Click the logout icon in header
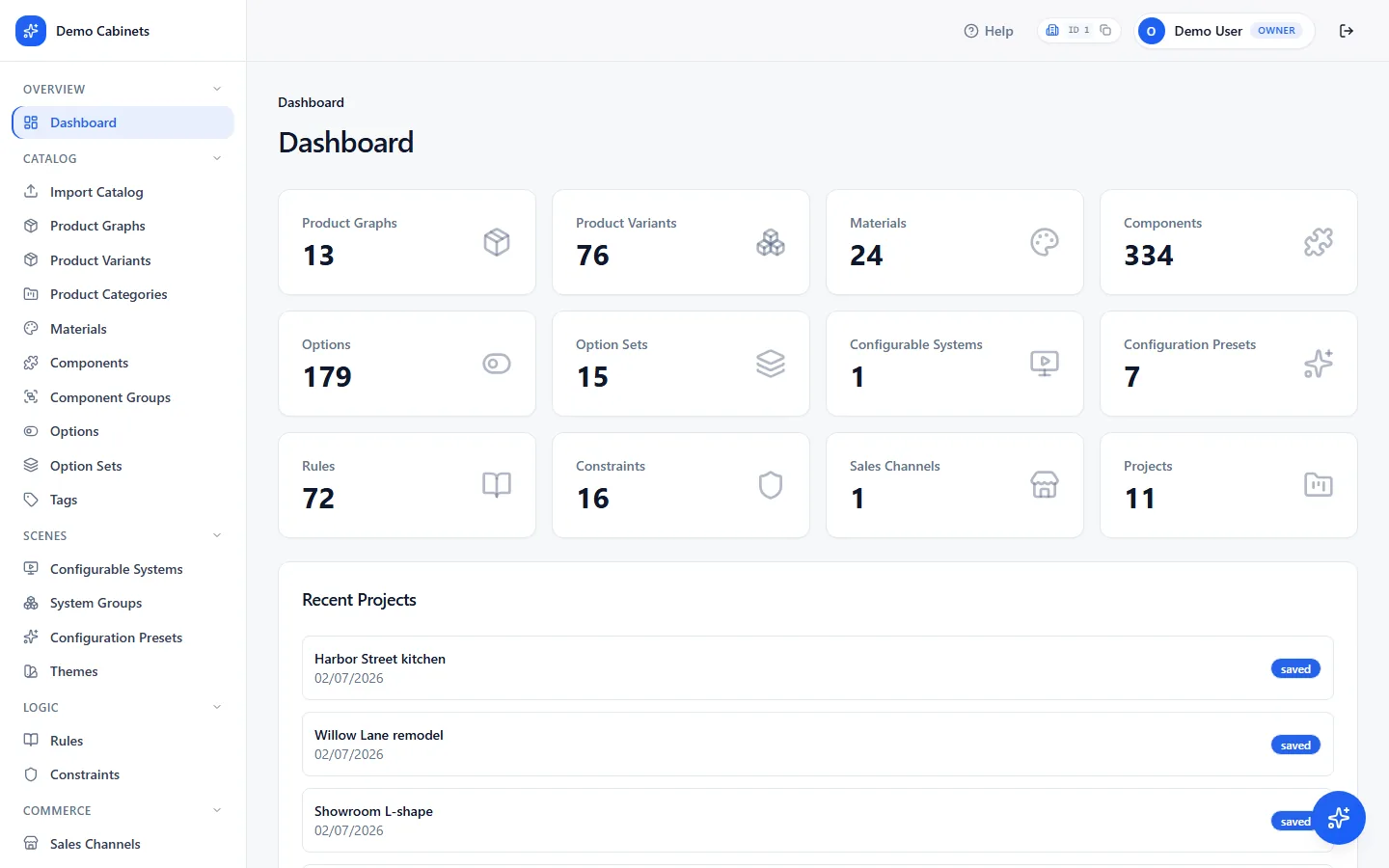This screenshot has height=868, width=1389. point(1347,31)
